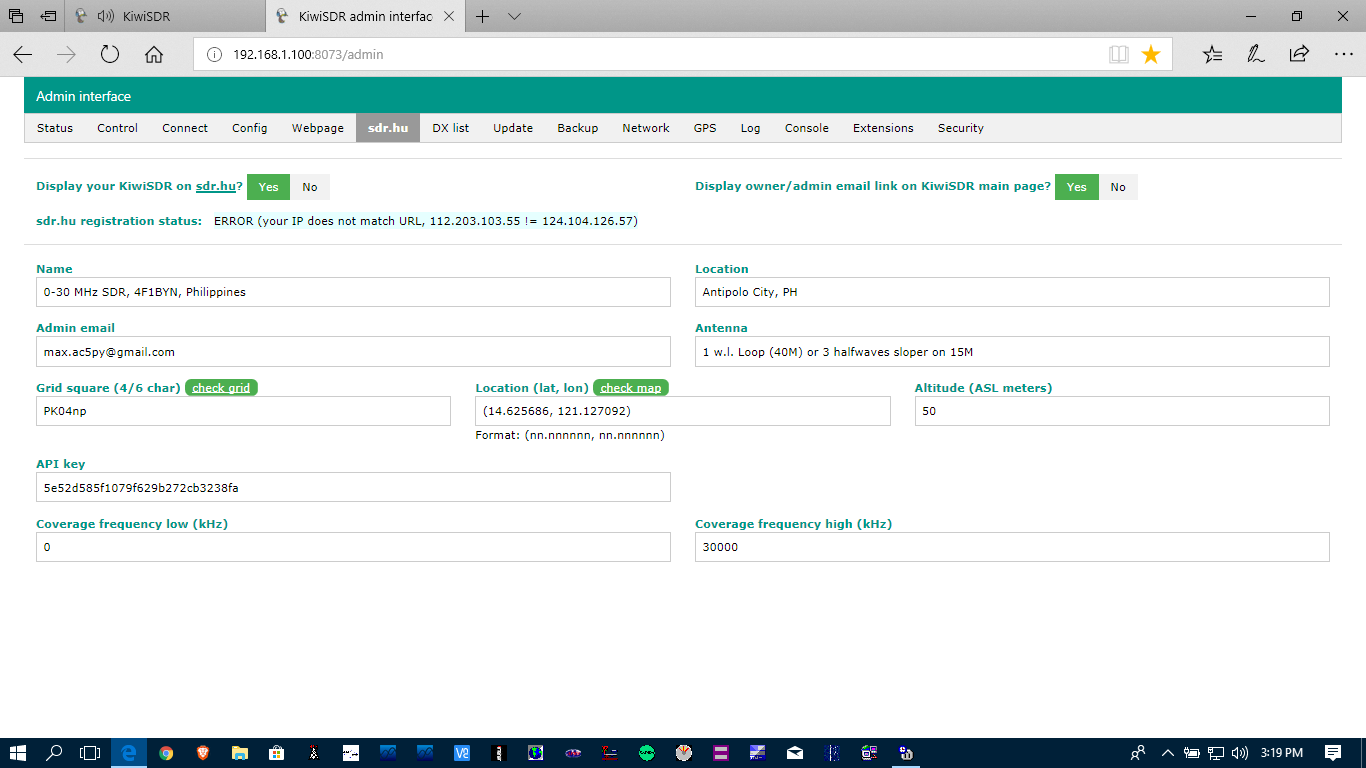
Task: Open Task View on the taskbar
Action: pos(90,753)
